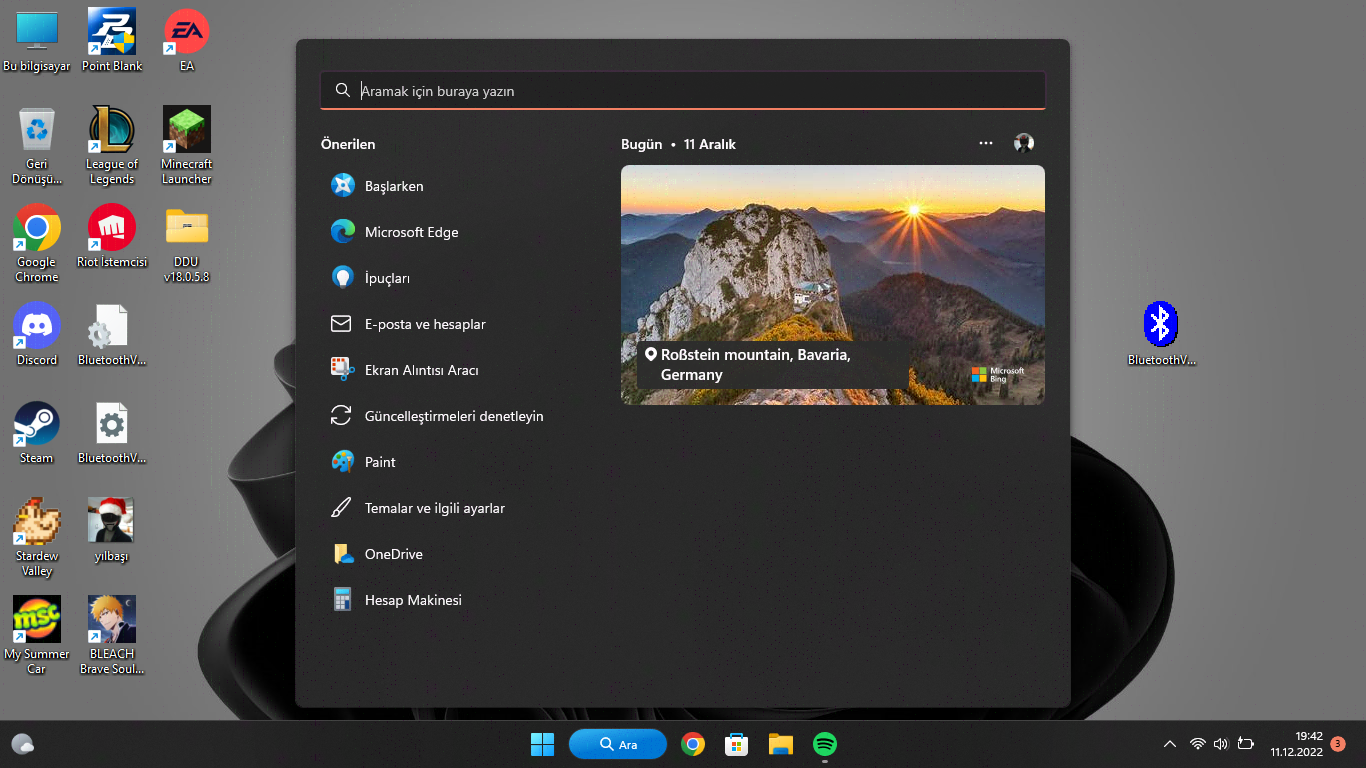Screen dimensions: 1366x768
Task: Select Stardew Valley desktop icon
Action: tap(37, 538)
